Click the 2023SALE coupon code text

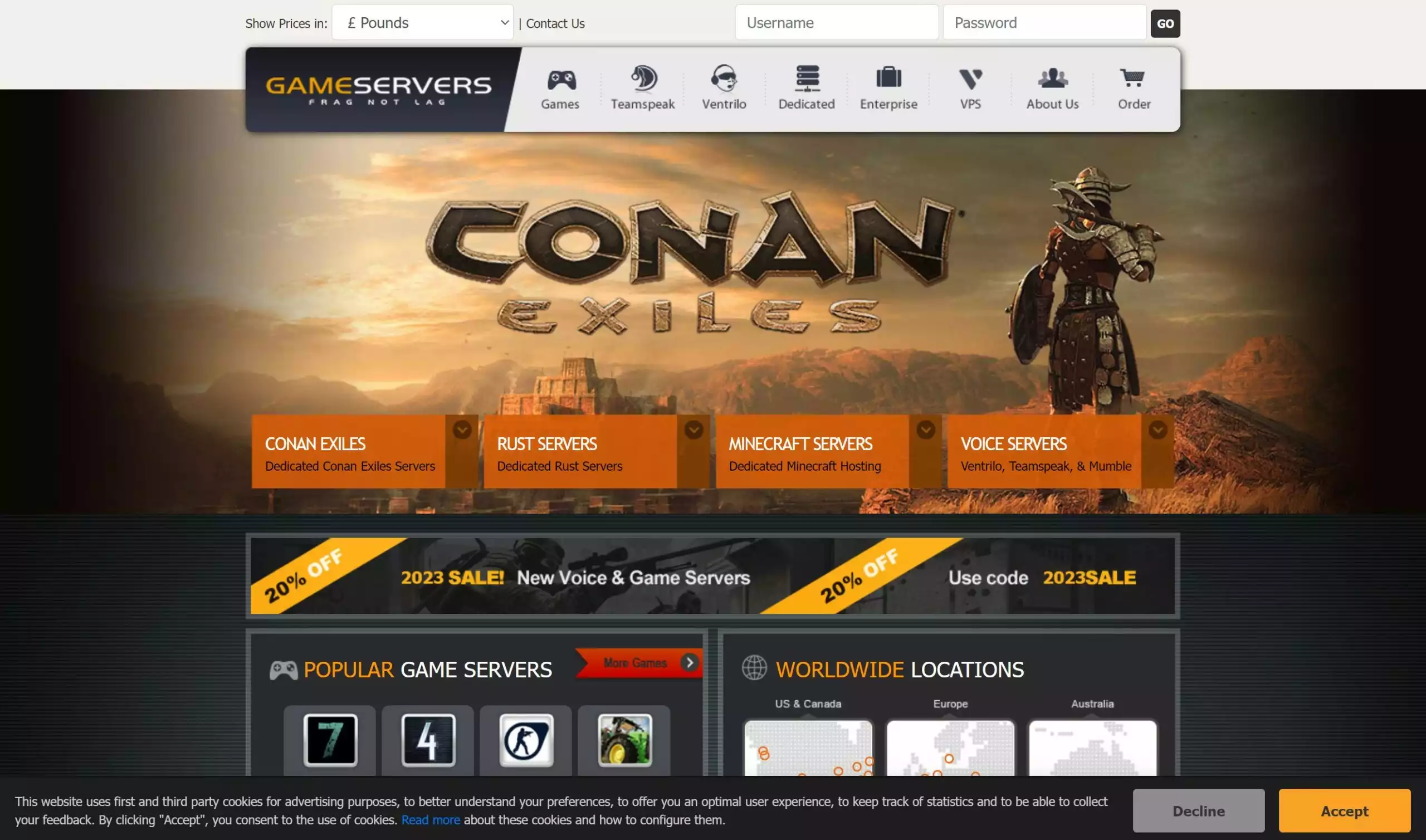point(1090,577)
